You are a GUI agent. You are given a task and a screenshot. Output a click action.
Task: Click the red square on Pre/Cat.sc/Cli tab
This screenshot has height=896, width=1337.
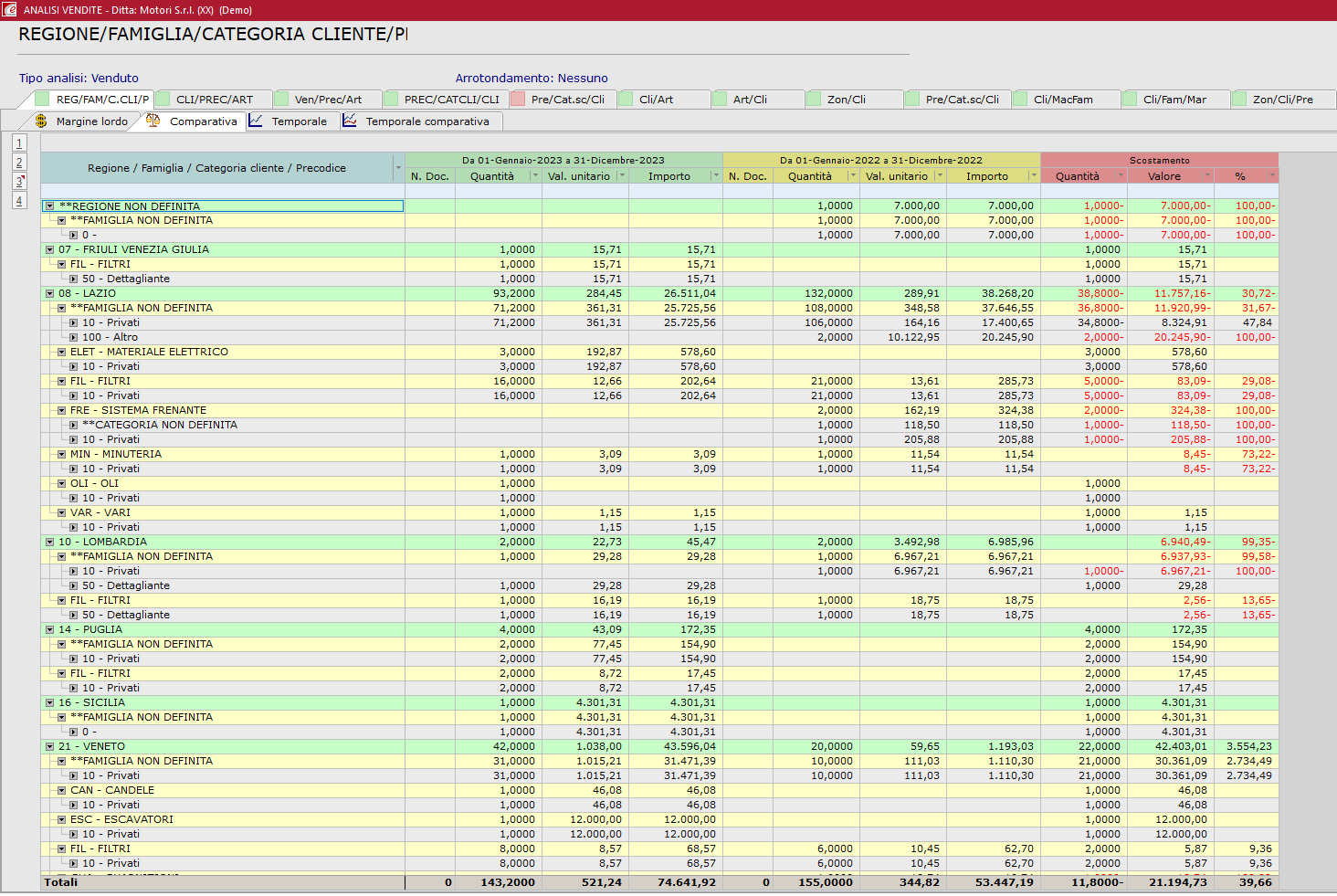pyautogui.click(x=518, y=99)
